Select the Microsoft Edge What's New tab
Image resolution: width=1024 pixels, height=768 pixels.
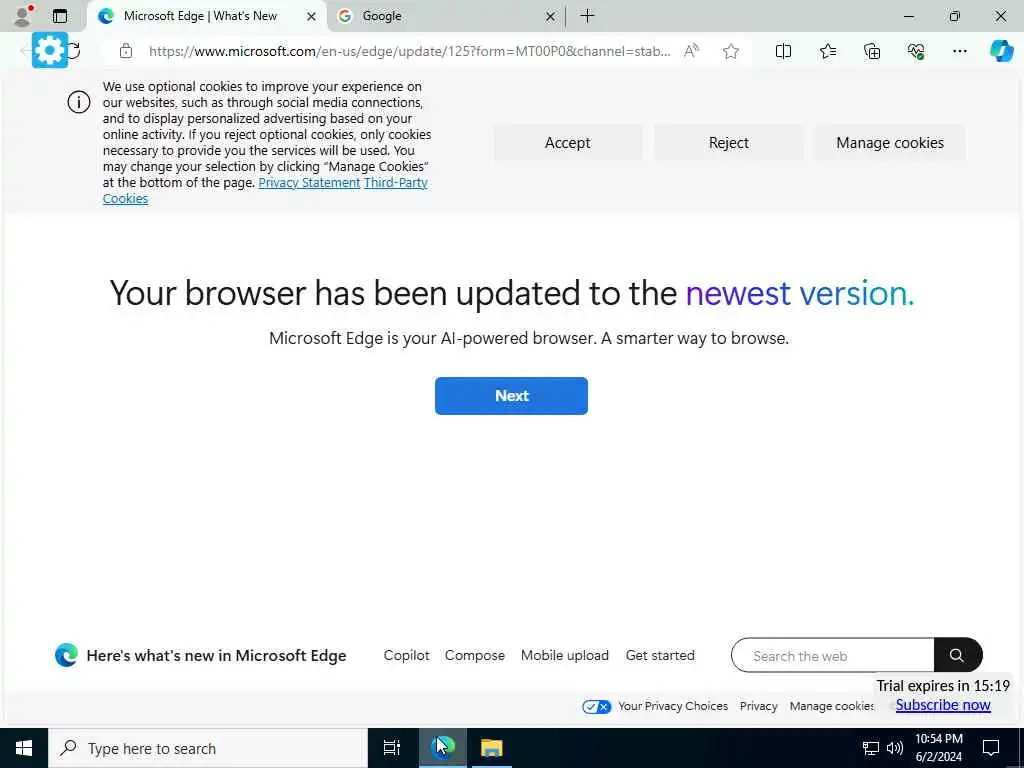[x=208, y=16]
